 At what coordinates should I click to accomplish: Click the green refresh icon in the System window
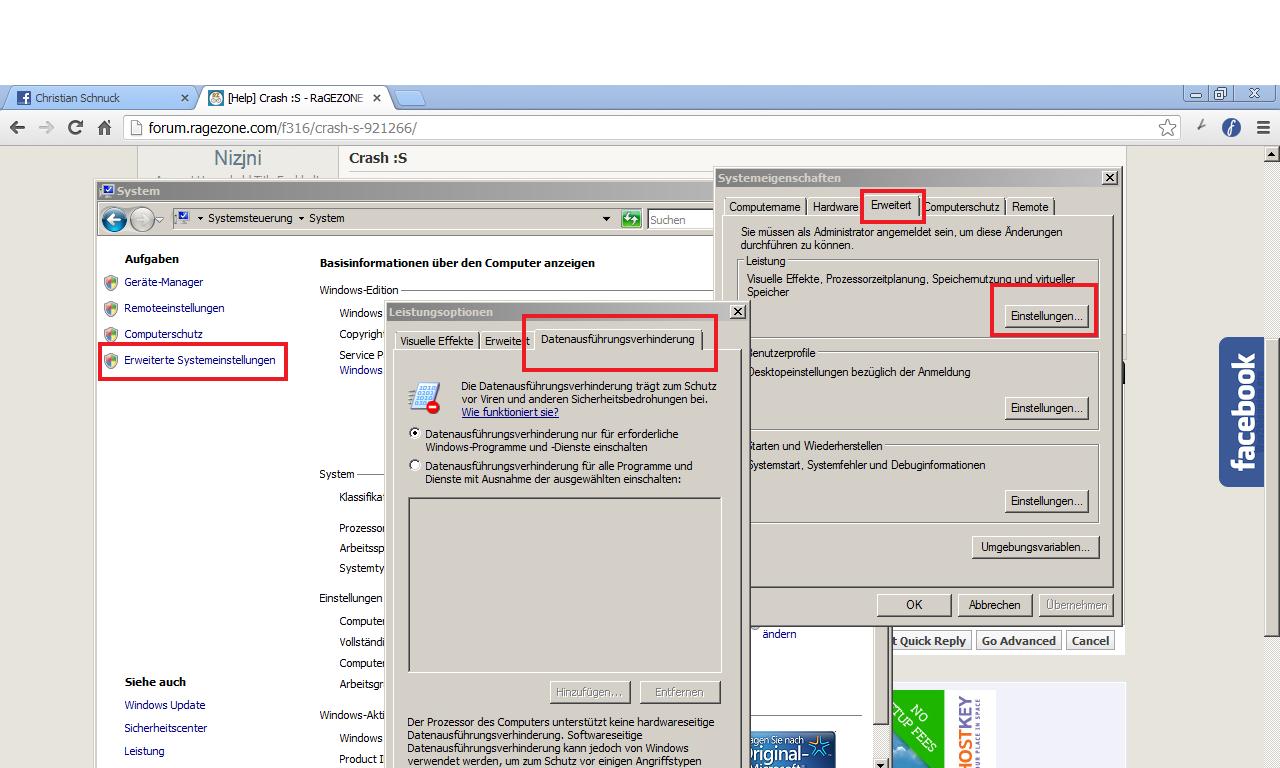pyautogui.click(x=631, y=219)
